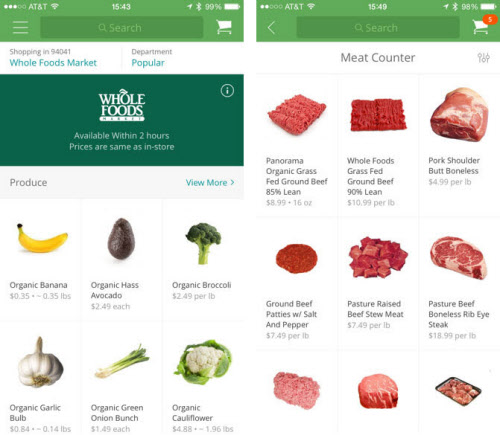Open Meat Counter filter sliders icon
Viewport: 500px width, 435px height.
point(483,58)
